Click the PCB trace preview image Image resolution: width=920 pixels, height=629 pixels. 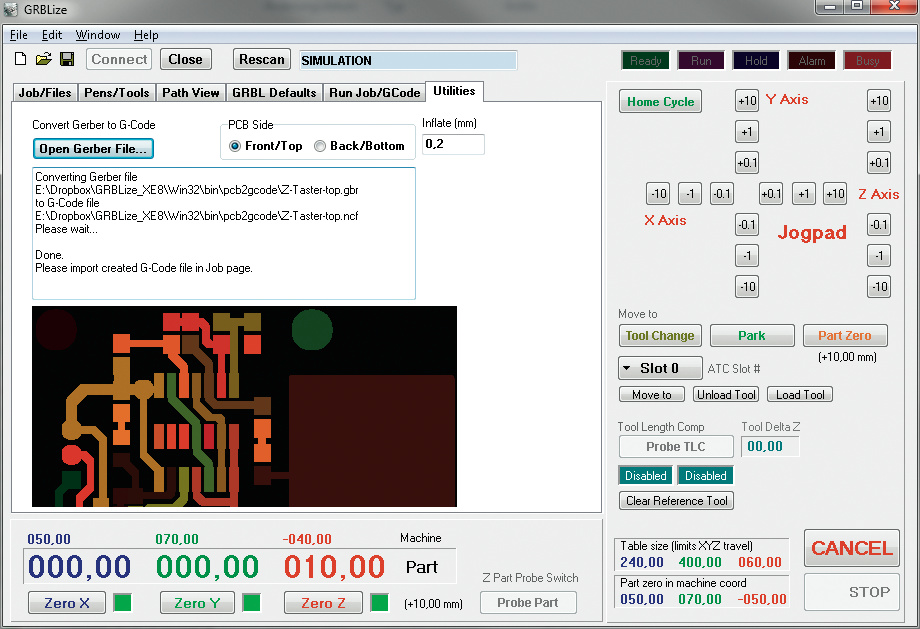point(244,406)
